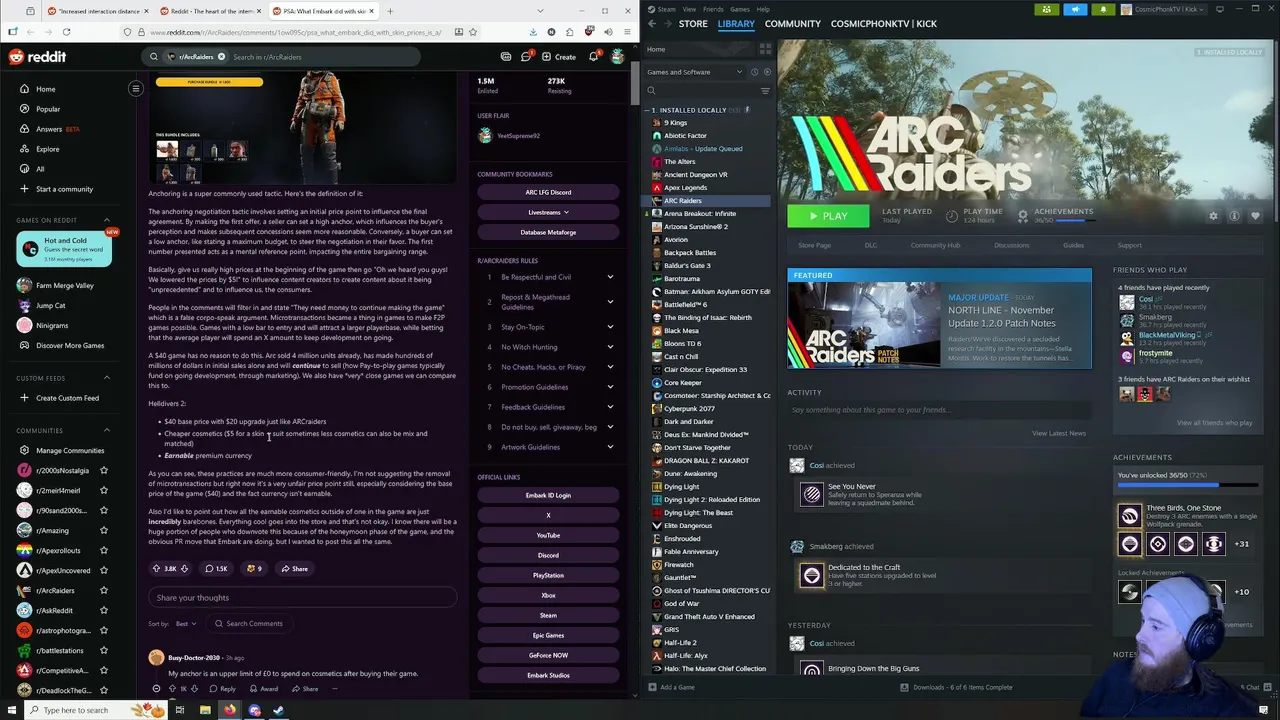Open Reddit chat icon with notification badge
1280x720 pixels.
tap(526, 57)
